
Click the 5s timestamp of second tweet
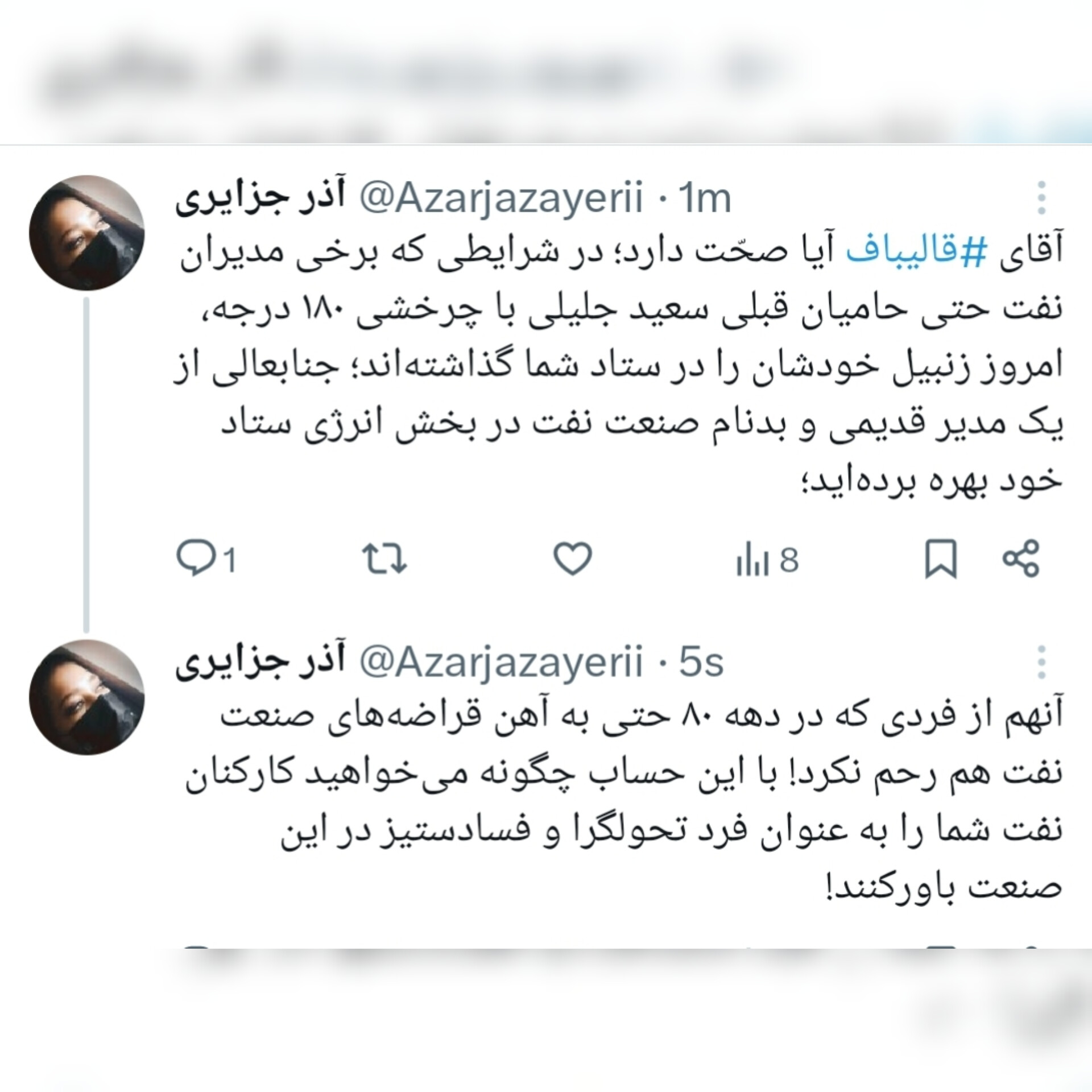point(701,663)
